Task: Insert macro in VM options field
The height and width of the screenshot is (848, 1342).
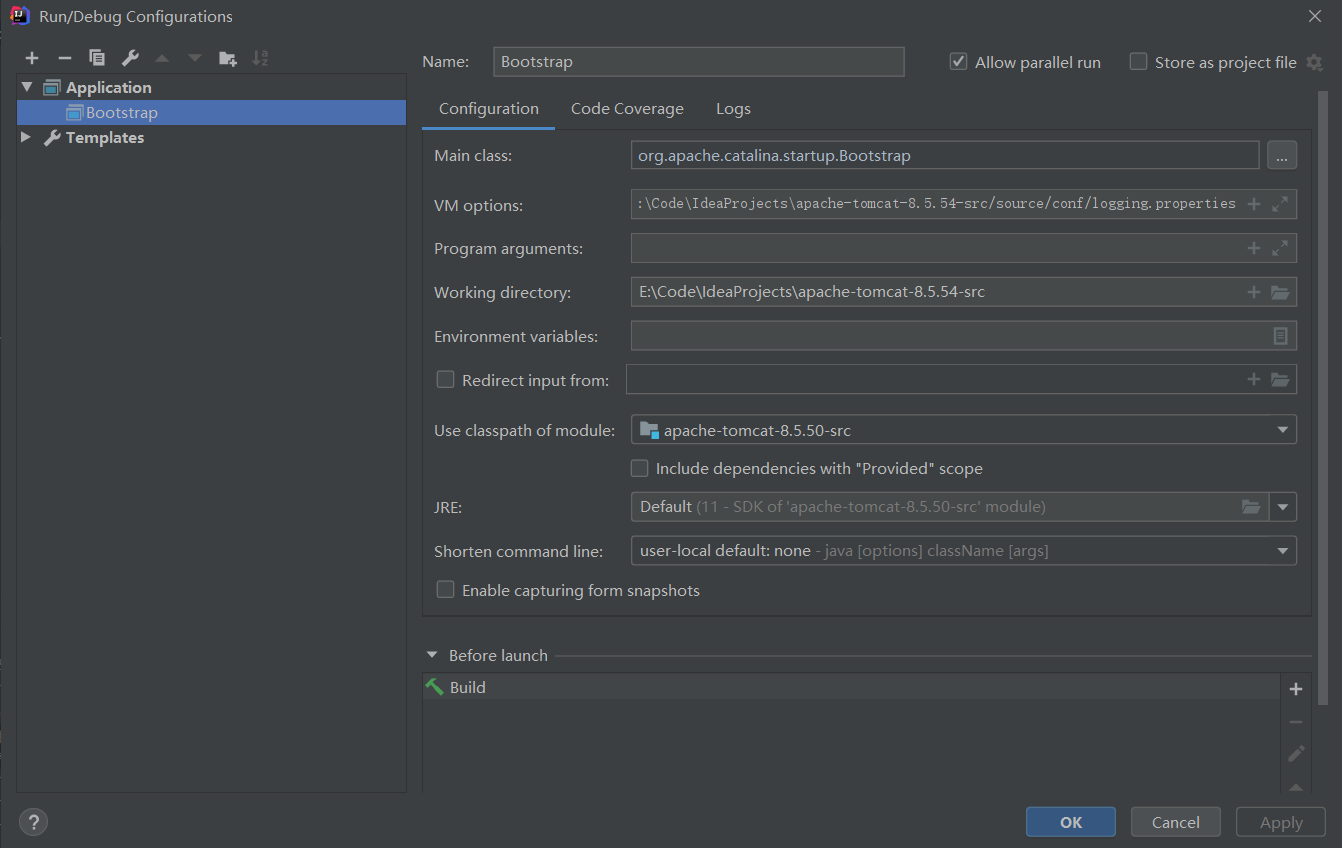Action: click(1254, 204)
